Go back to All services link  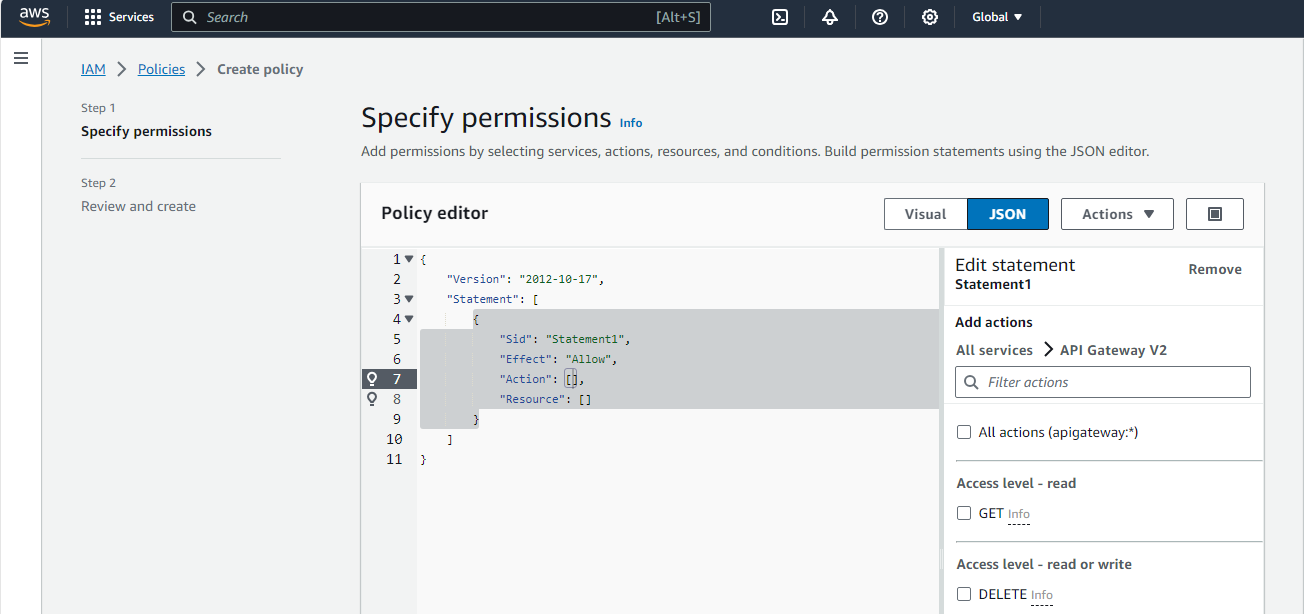[994, 350]
